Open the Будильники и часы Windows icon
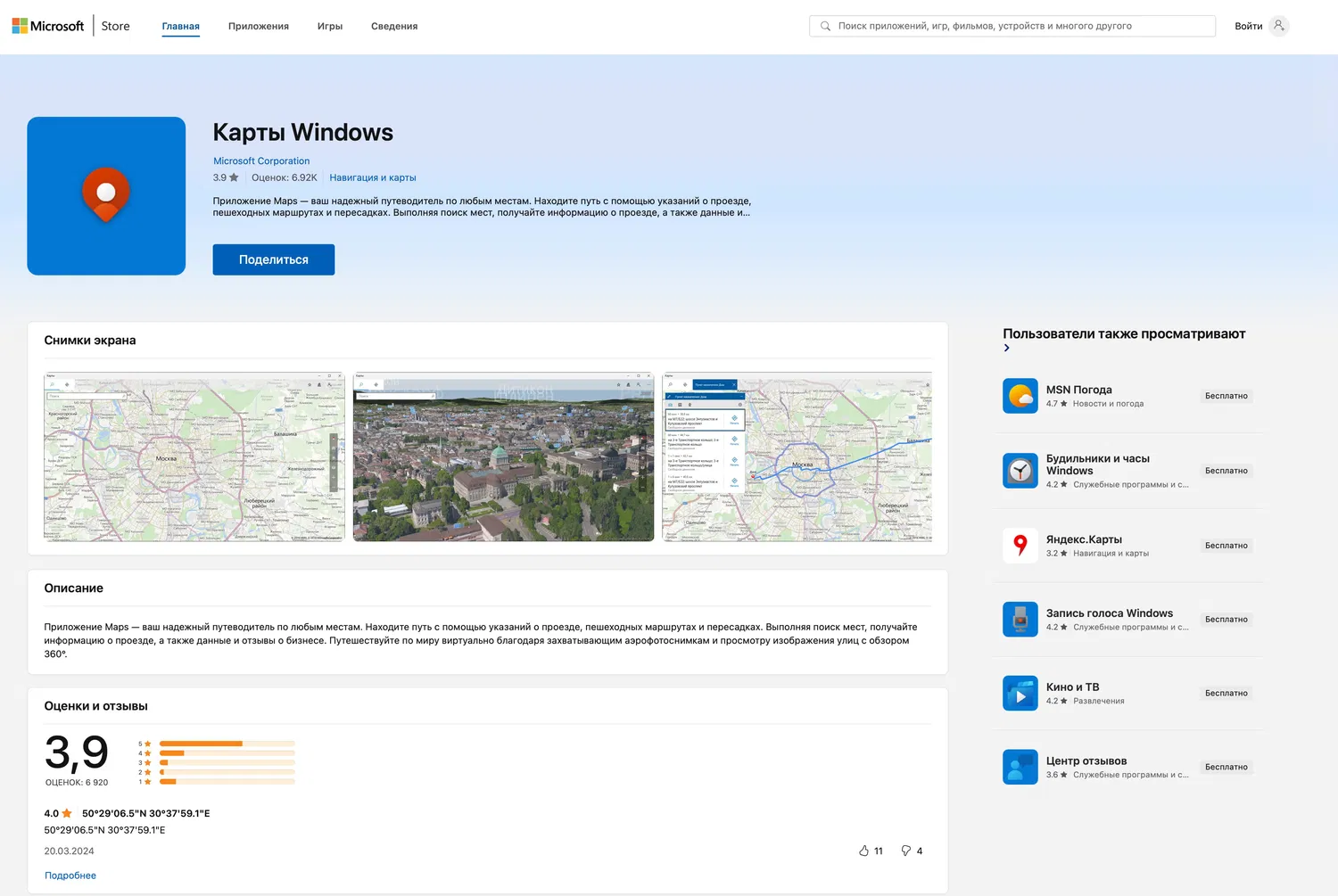1338x896 pixels. tap(1020, 471)
